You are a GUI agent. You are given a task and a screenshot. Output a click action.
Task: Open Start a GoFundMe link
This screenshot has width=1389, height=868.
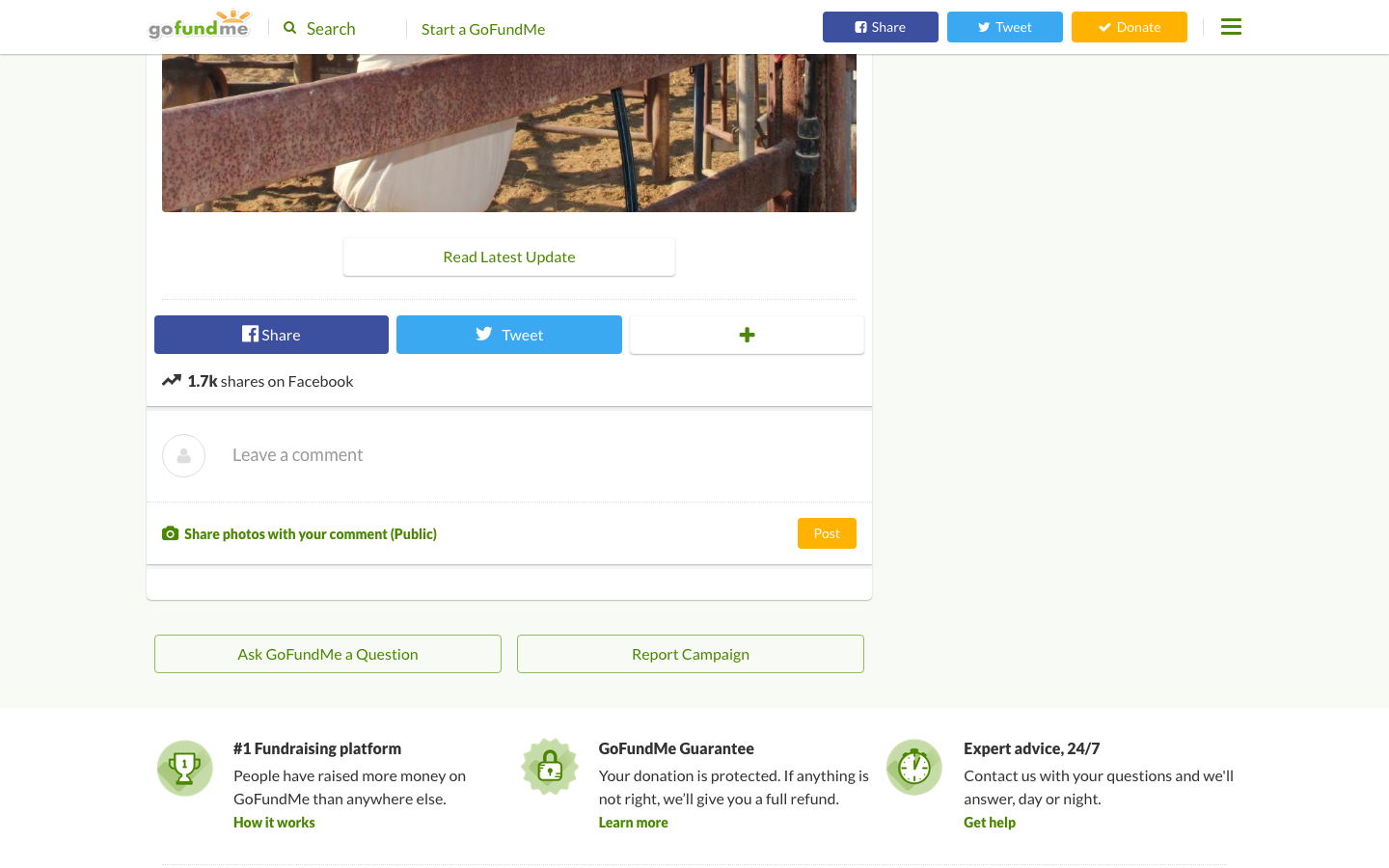[483, 29]
